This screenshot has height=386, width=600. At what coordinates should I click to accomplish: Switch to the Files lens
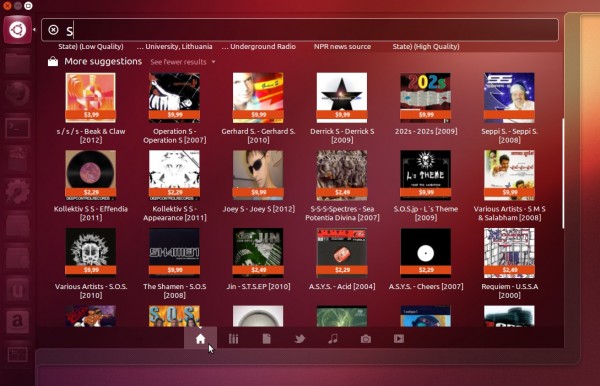tap(267, 339)
